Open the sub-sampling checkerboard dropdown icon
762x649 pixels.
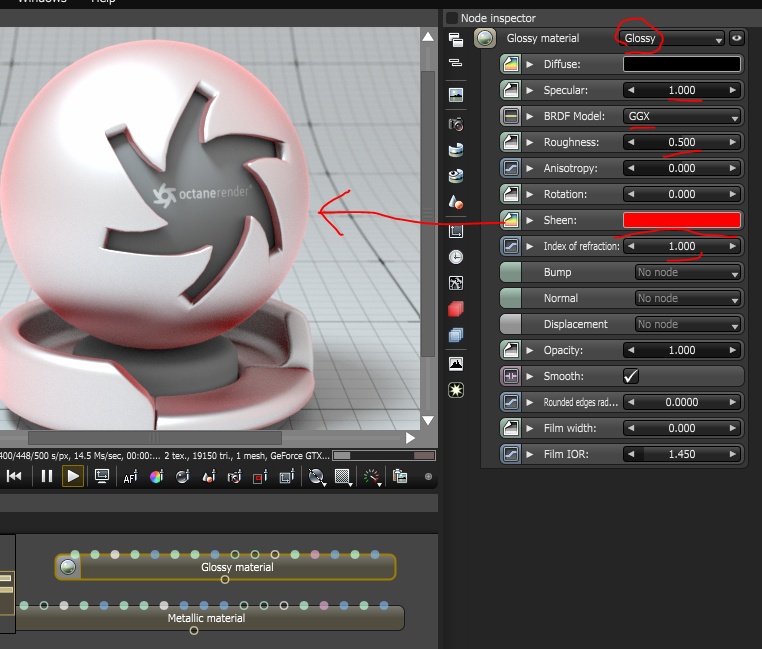(343, 477)
